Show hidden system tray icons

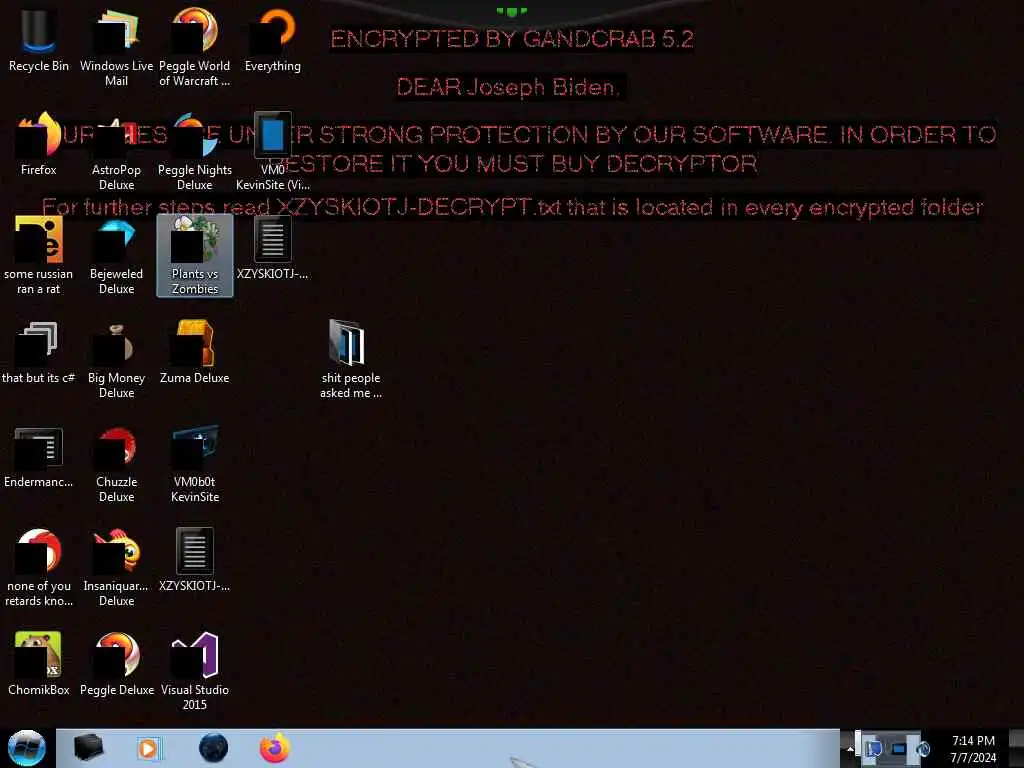850,749
